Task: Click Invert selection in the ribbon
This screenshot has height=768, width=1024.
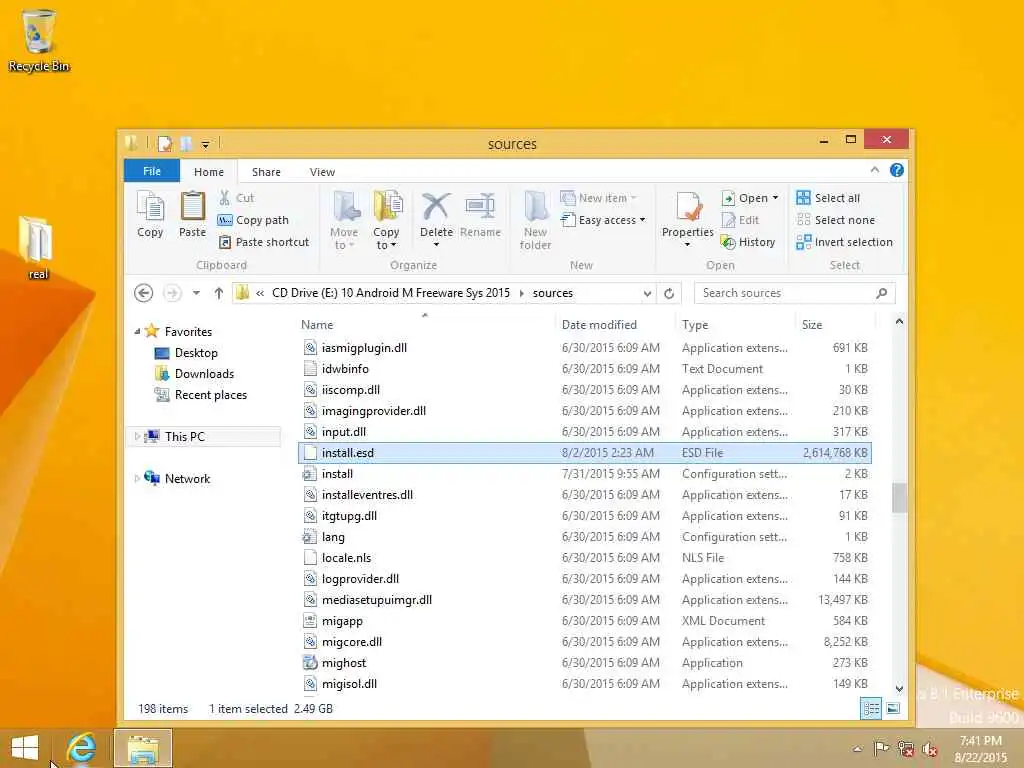Action: click(x=844, y=242)
